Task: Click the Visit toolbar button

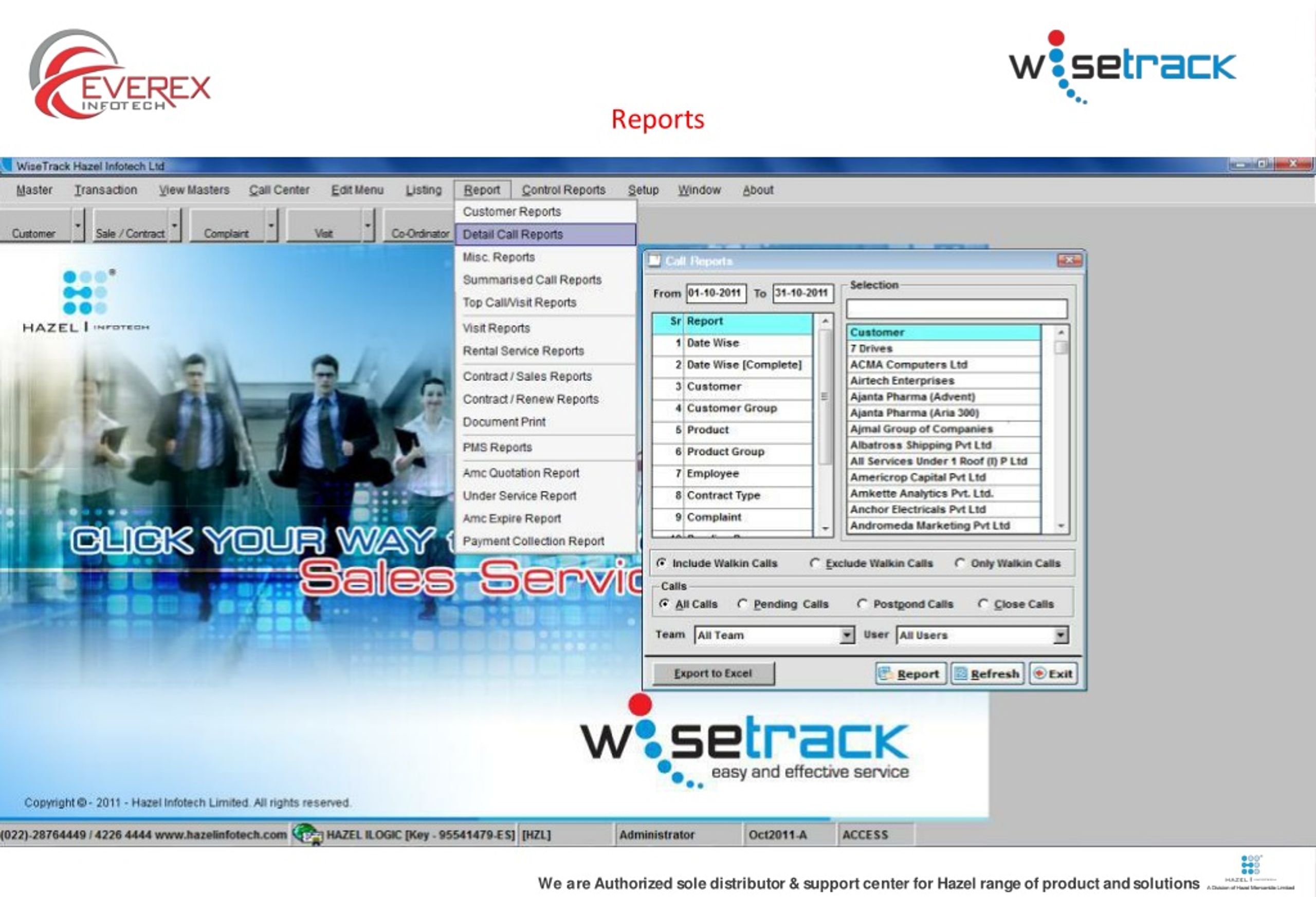Action: coord(324,225)
